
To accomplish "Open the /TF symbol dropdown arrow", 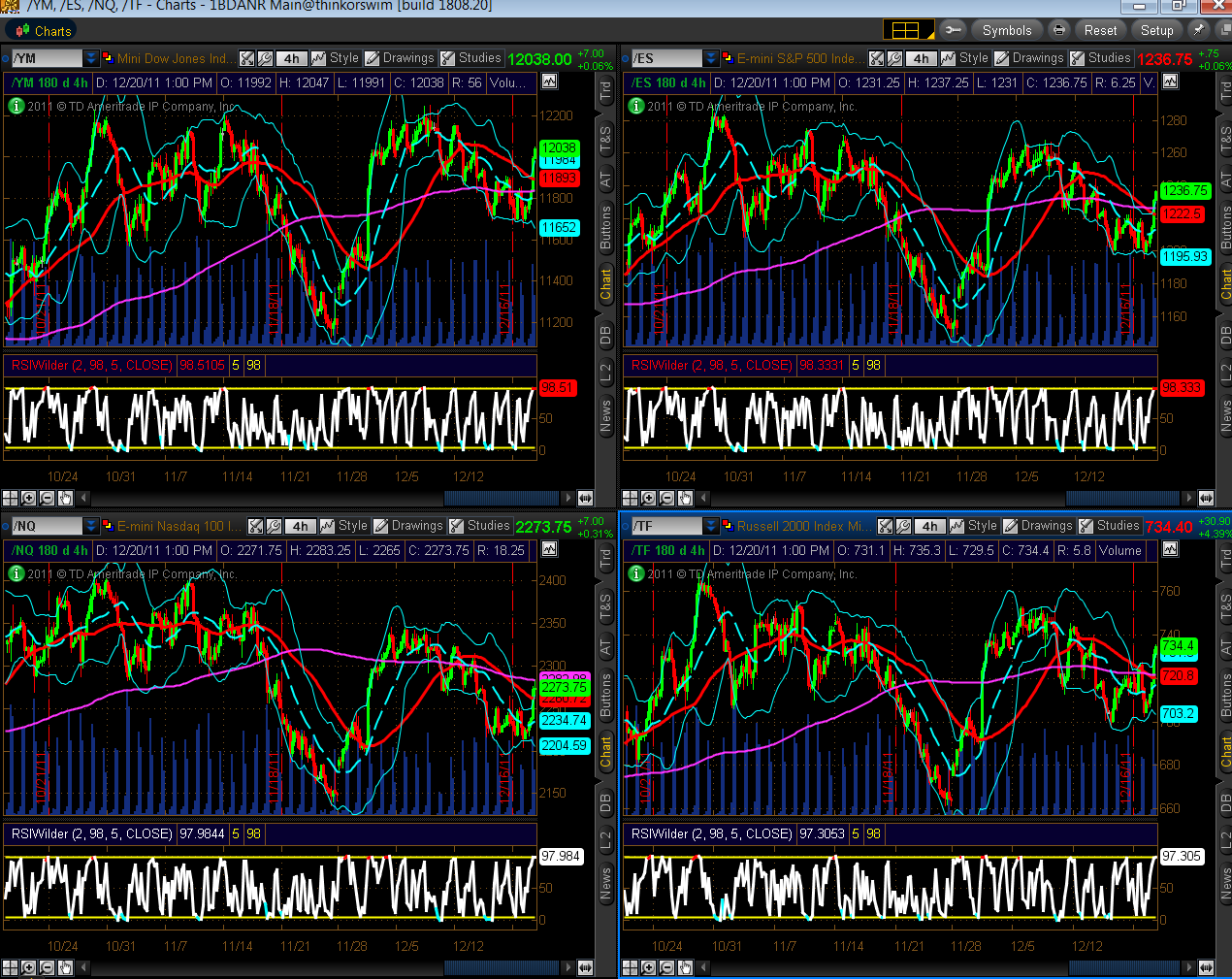I will (x=711, y=526).
